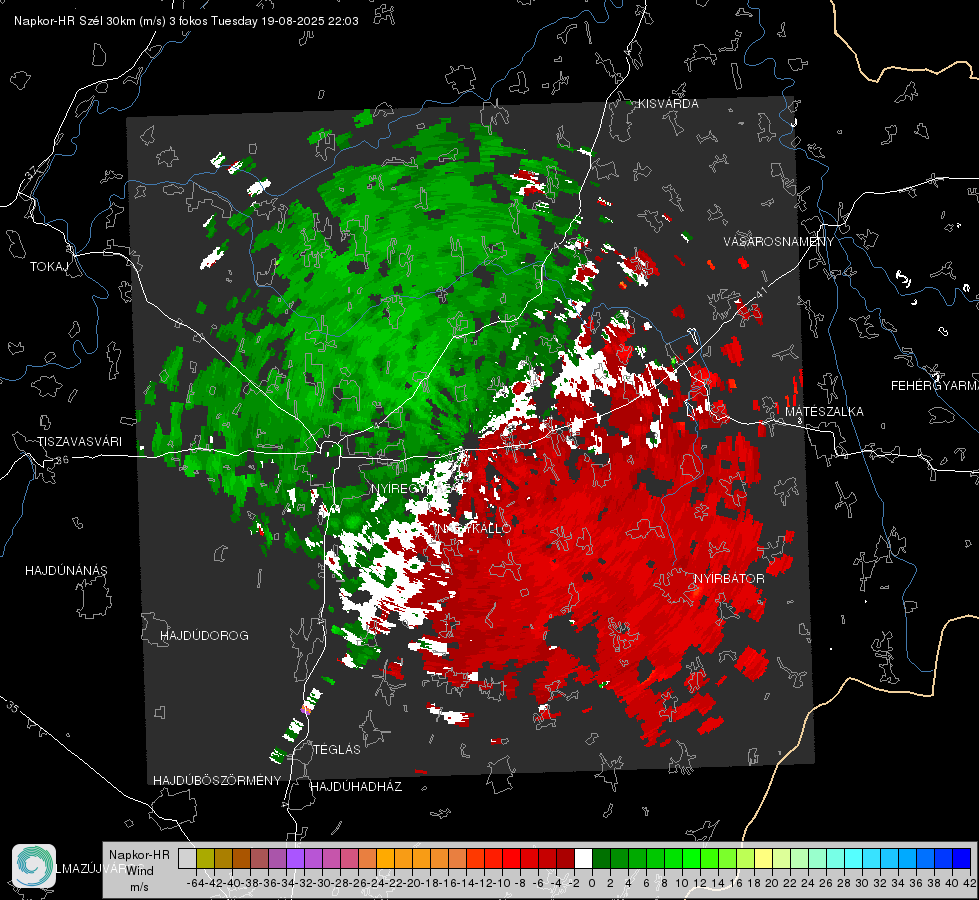Viewport: 979px width, 900px height.
Task: Click the legend value label 10
Action: tap(682, 883)
